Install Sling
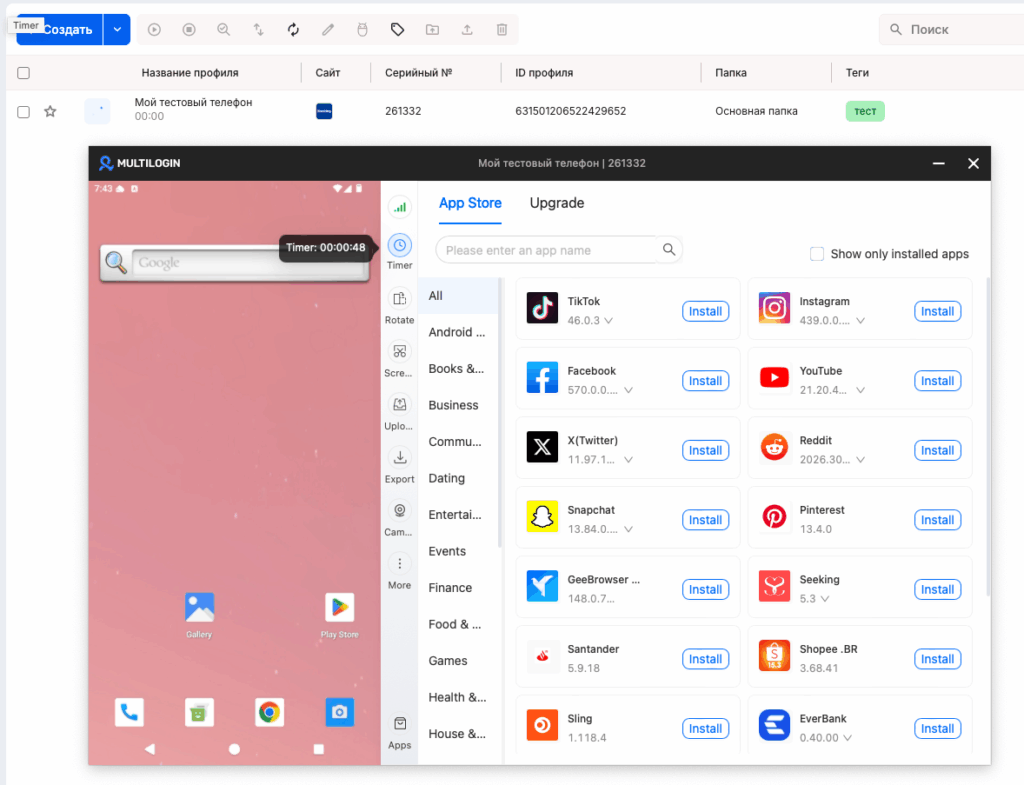1024x785 pixels. click(x=705, y=729)
